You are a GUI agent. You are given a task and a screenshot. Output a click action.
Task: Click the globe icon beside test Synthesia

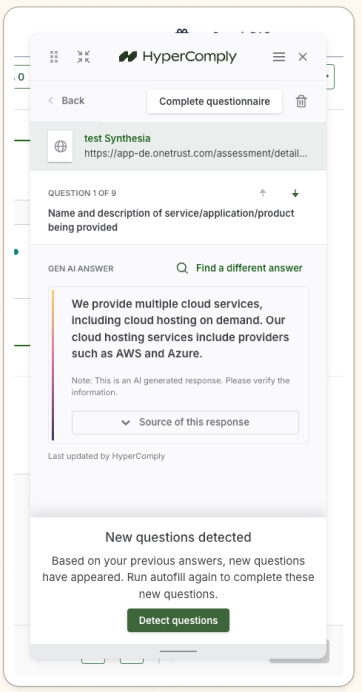[60, 147]
